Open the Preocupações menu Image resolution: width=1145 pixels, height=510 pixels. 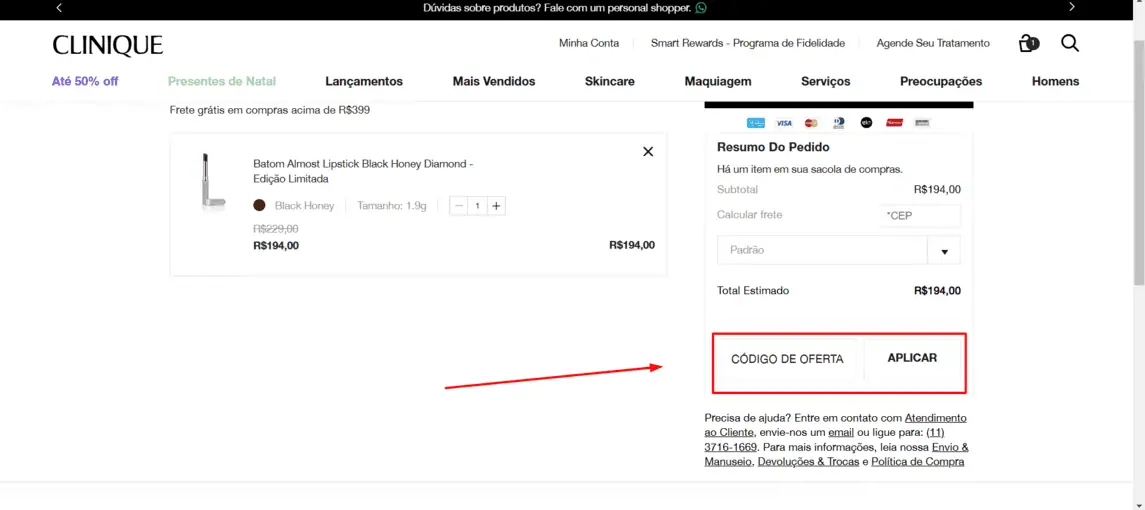pos(941,81)
